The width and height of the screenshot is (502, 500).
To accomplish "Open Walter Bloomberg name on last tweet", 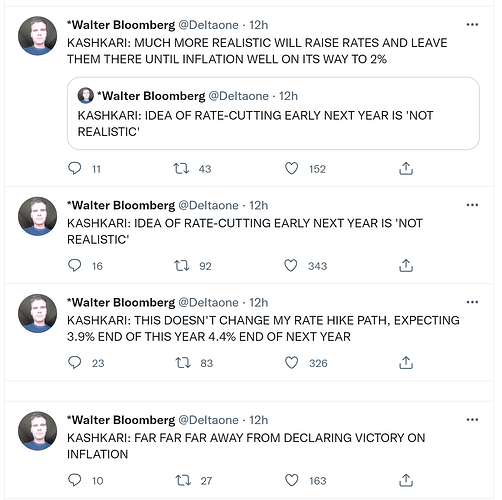I will (121, 420).
